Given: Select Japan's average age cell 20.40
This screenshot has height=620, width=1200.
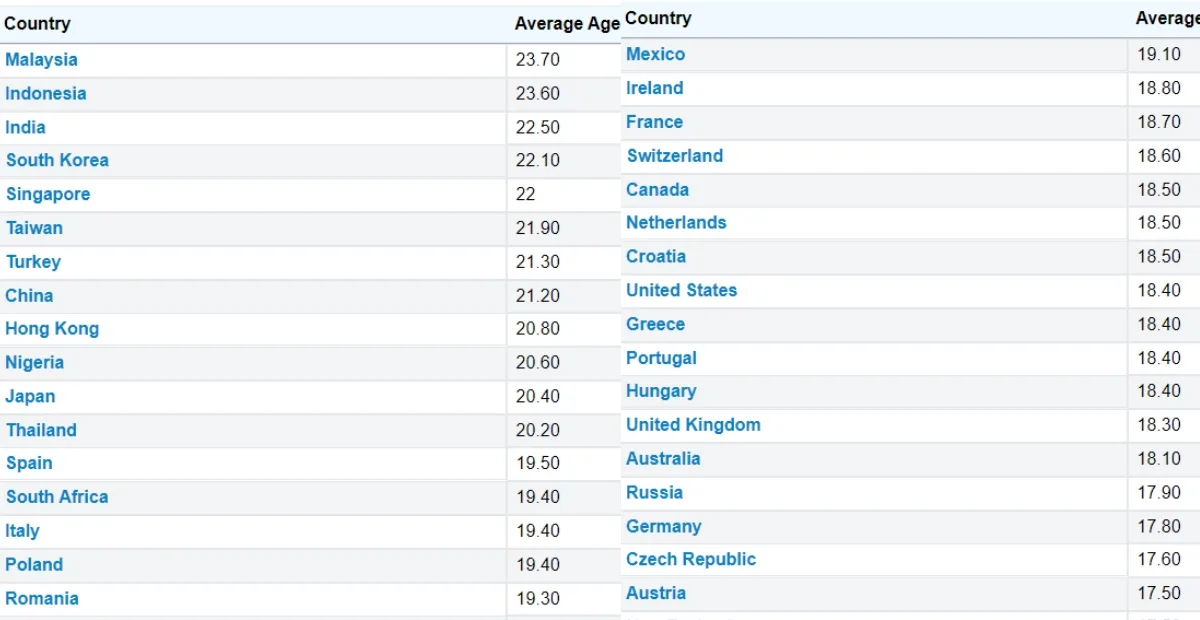Looking at the screenshot, I should point(538,397).
